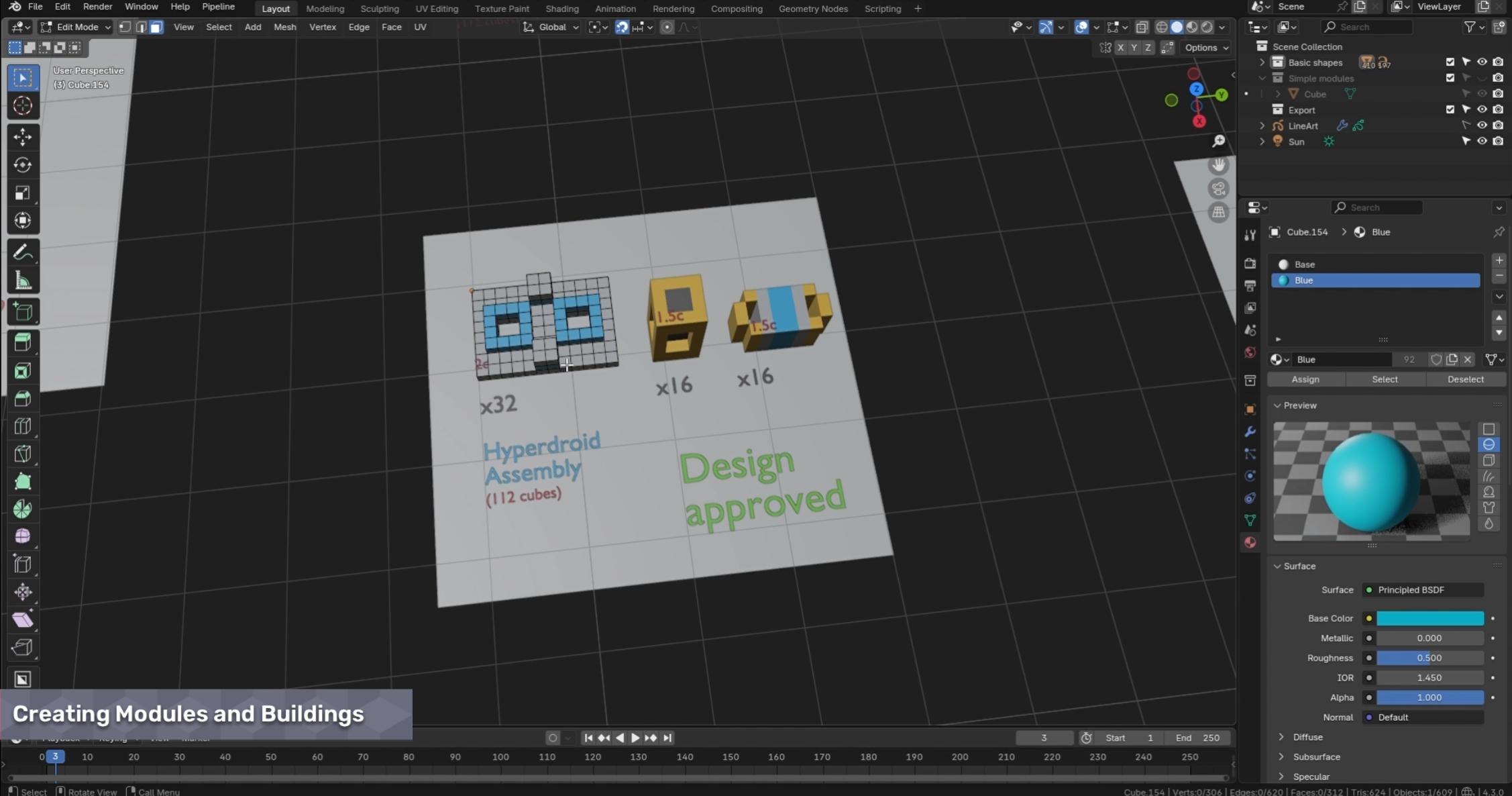This screenshot has height=796, width=1512.
Task: Click the Assign material button
Action: (x=1305, y=379)
